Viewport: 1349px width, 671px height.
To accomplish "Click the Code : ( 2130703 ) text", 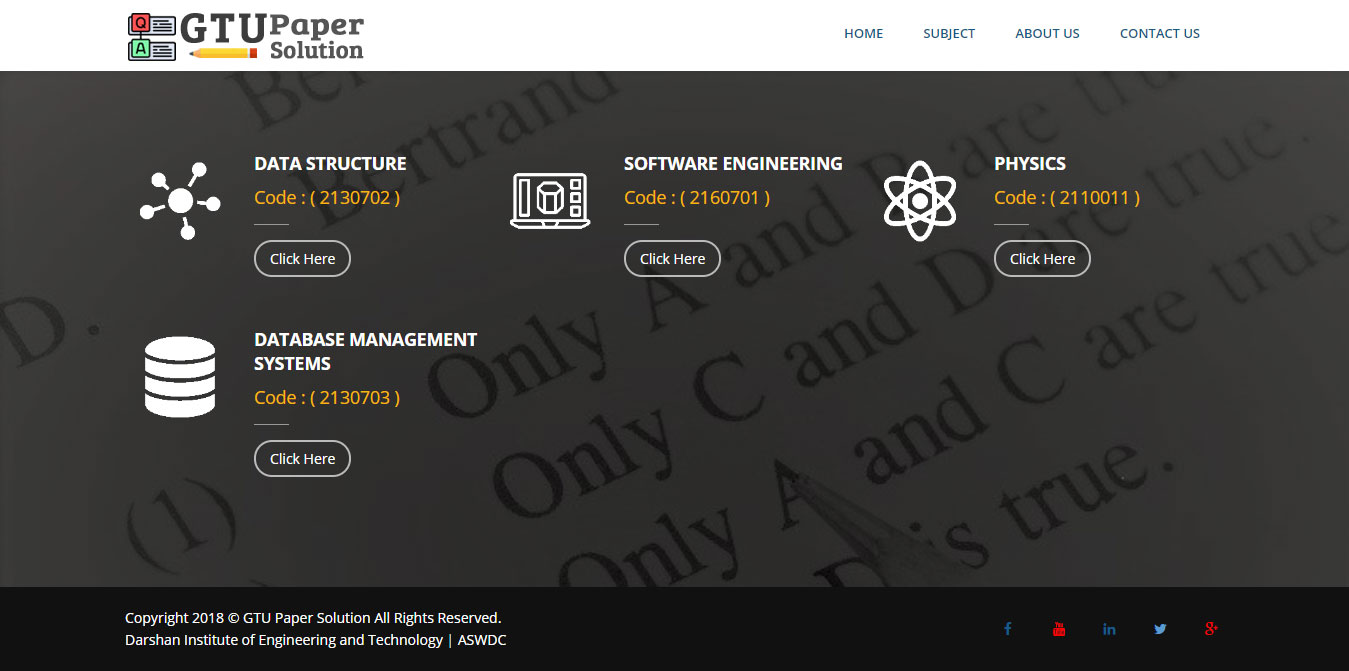I will coord(327,398).
